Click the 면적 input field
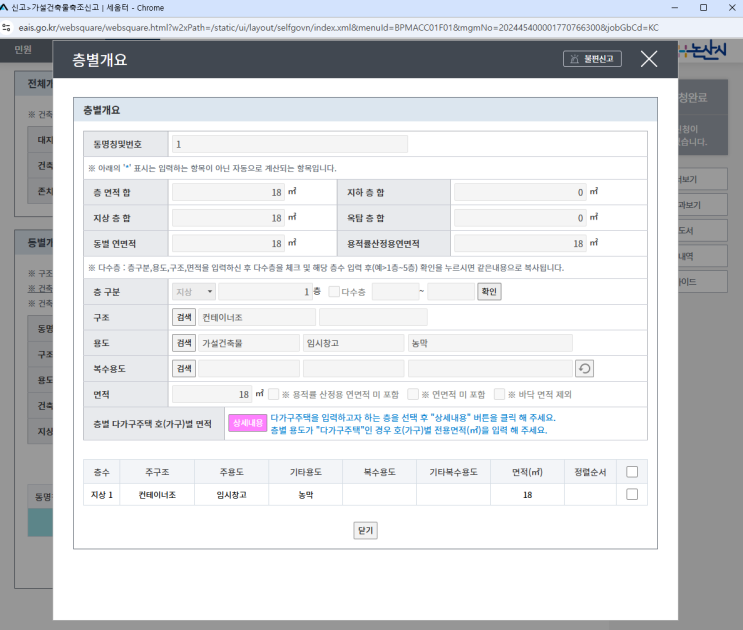 pos(212,394)
